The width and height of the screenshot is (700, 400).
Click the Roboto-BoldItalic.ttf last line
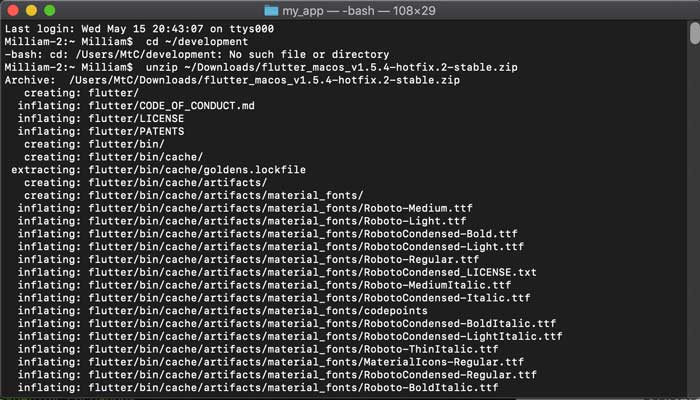[x=258, y=388]
